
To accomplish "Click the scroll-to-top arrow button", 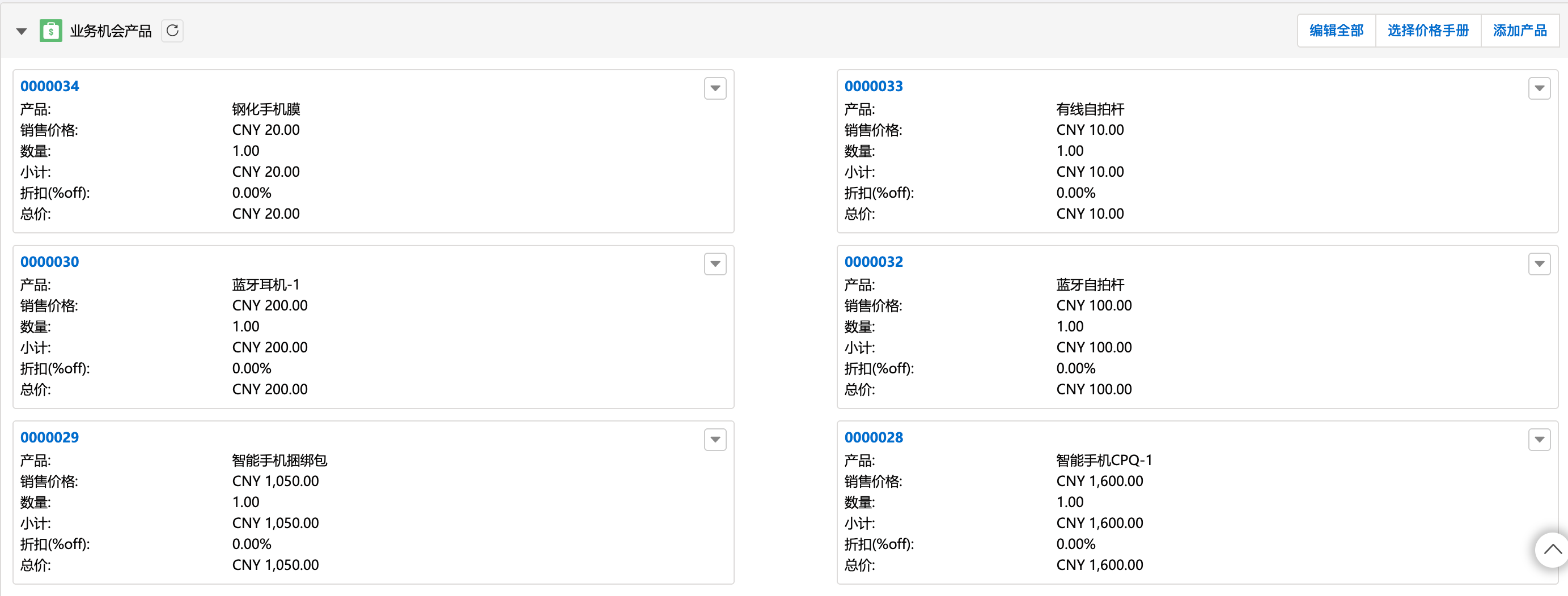I will tap(1552, 549).
